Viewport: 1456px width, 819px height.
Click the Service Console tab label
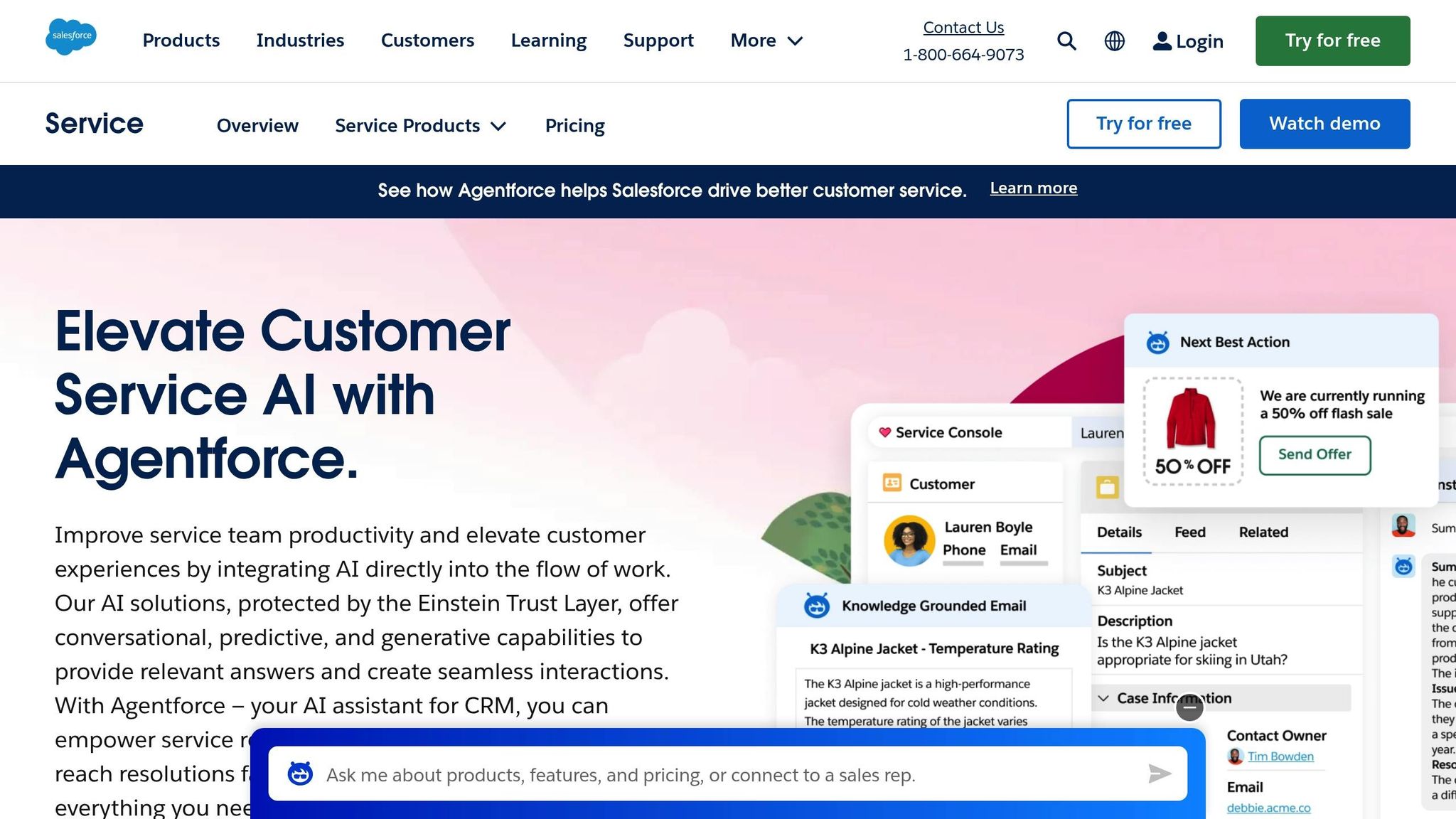click(x=948, y=432)
